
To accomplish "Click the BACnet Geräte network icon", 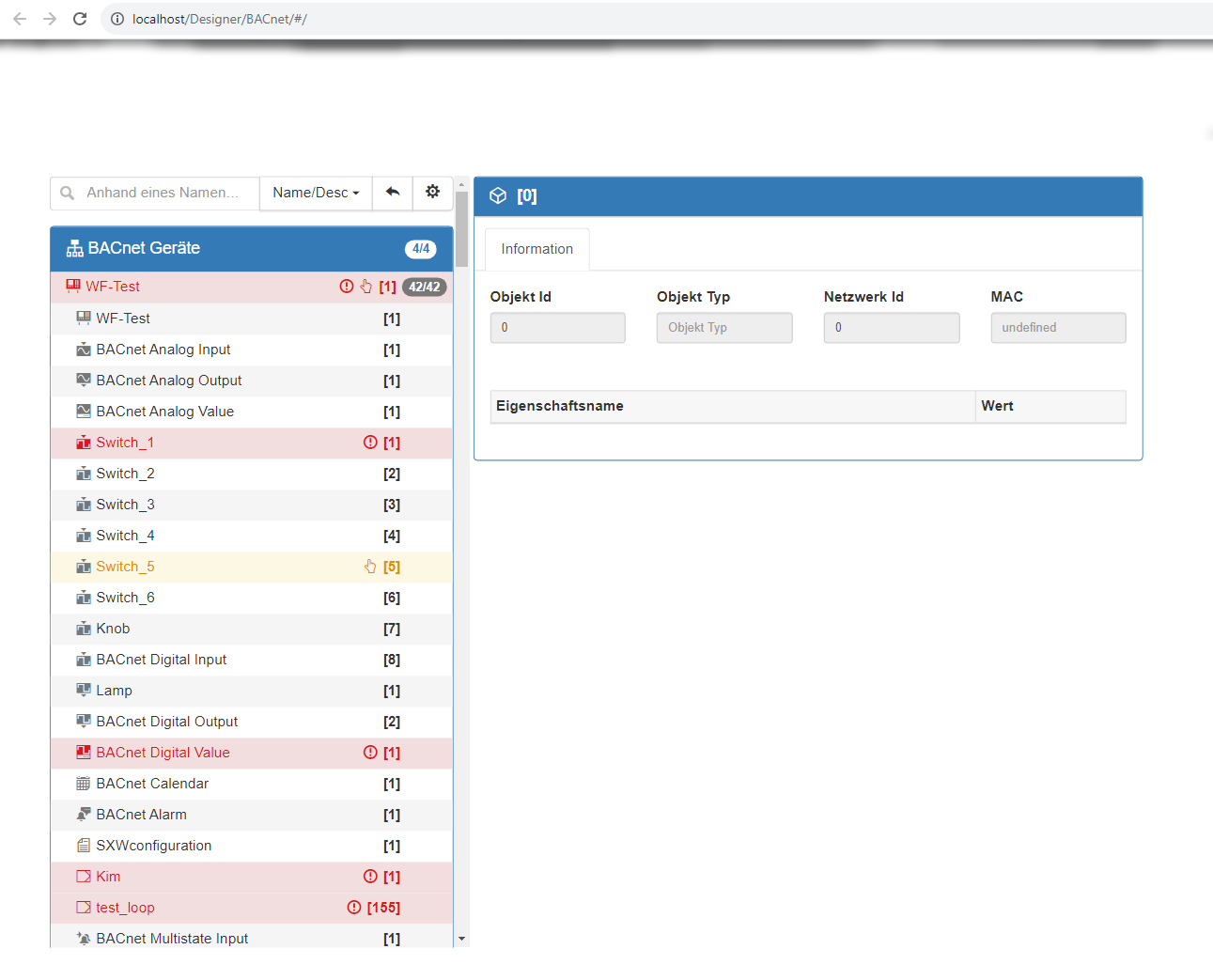I will [74, 249].
